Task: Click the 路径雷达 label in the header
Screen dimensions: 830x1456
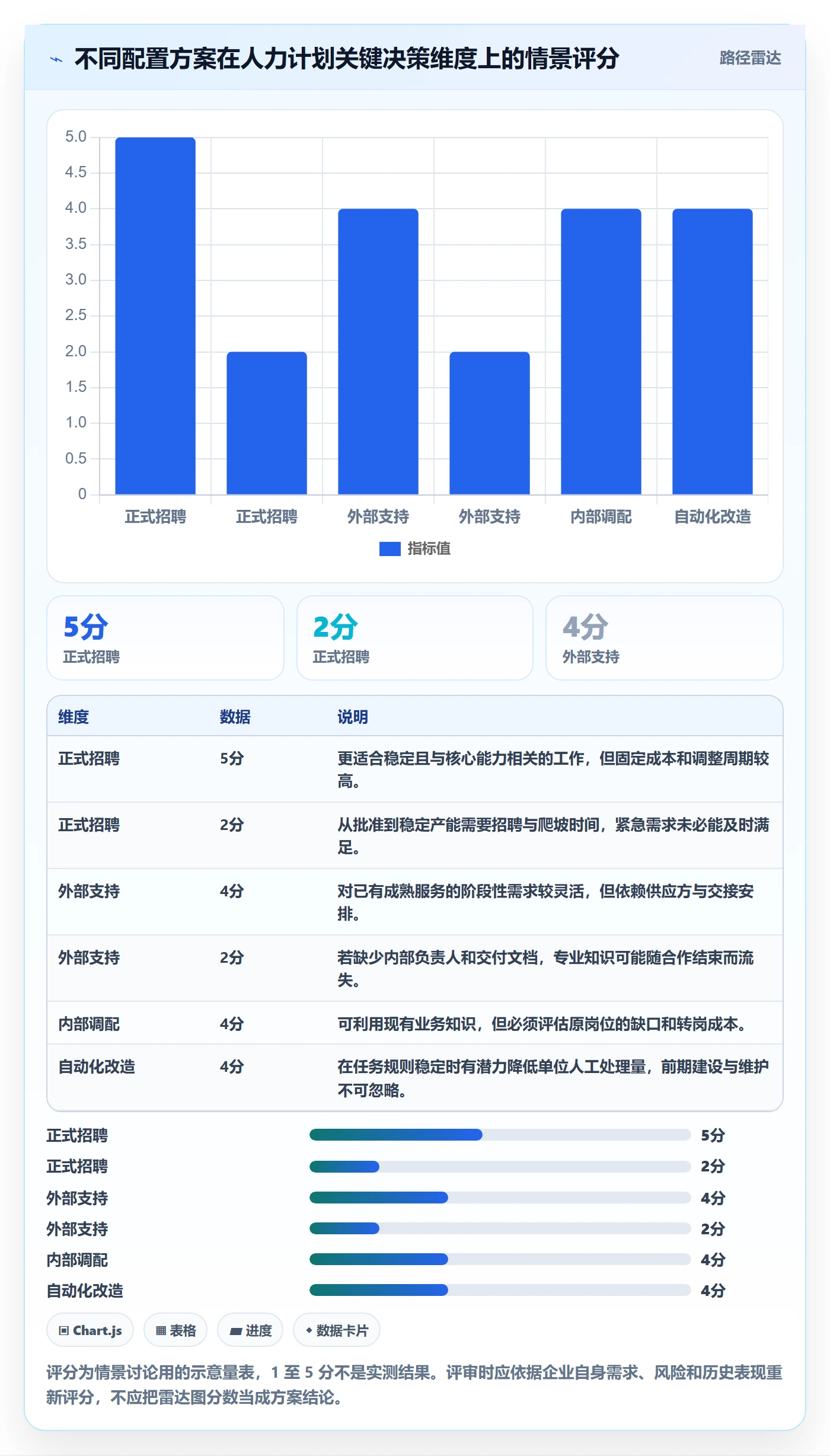Action: point(750,58)
